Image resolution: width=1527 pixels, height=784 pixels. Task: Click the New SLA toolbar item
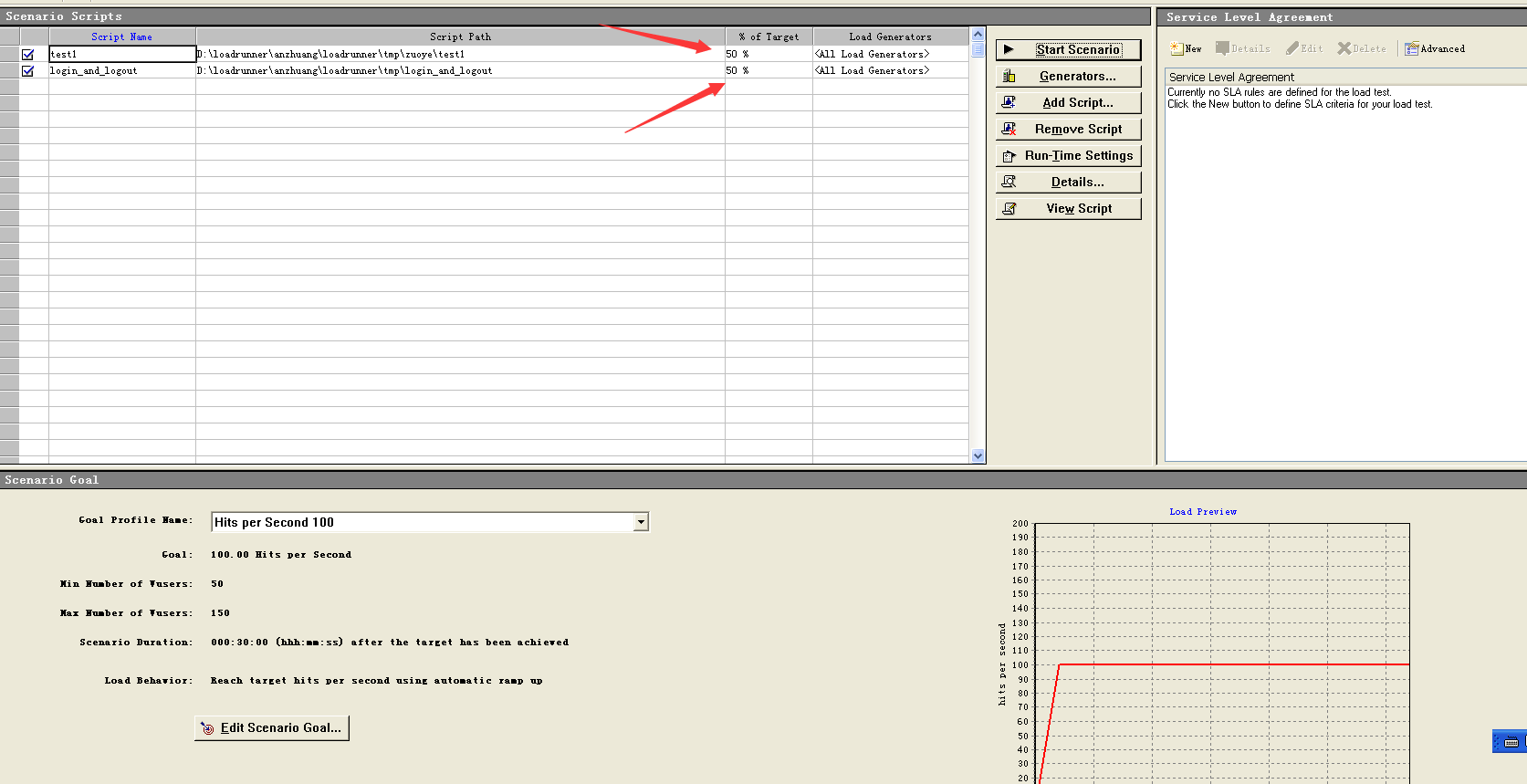(1186, 49)
